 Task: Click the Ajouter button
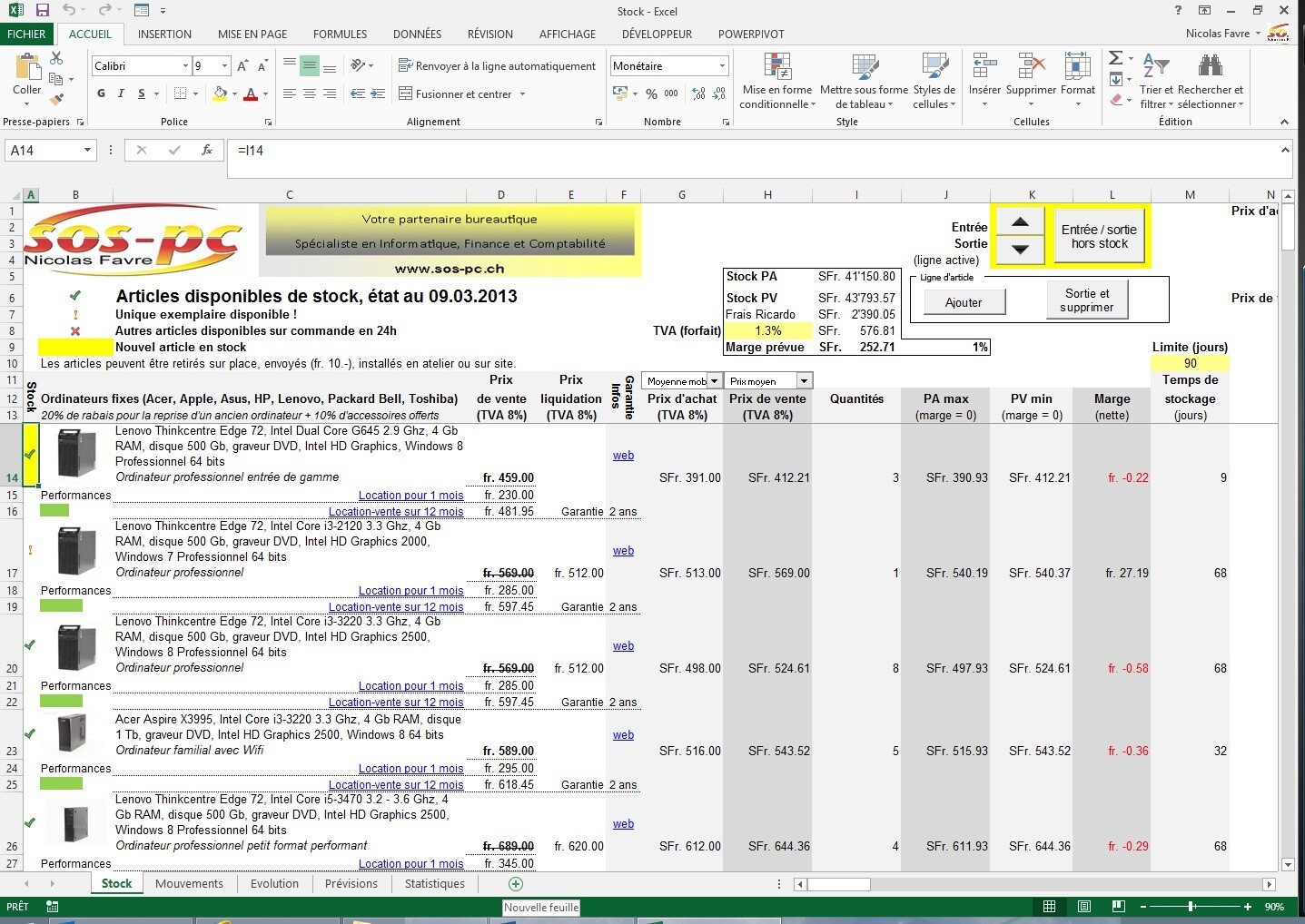click(964, 302)
